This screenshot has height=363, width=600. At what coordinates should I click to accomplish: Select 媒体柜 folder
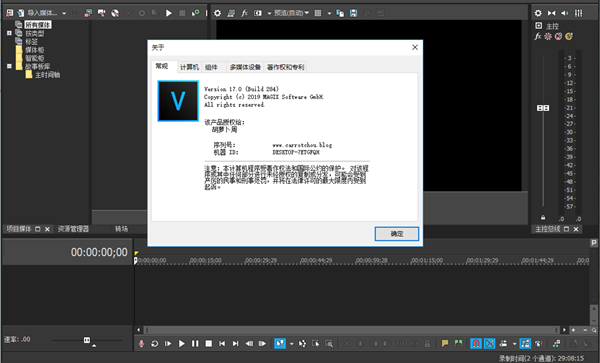tap(34, 50)
